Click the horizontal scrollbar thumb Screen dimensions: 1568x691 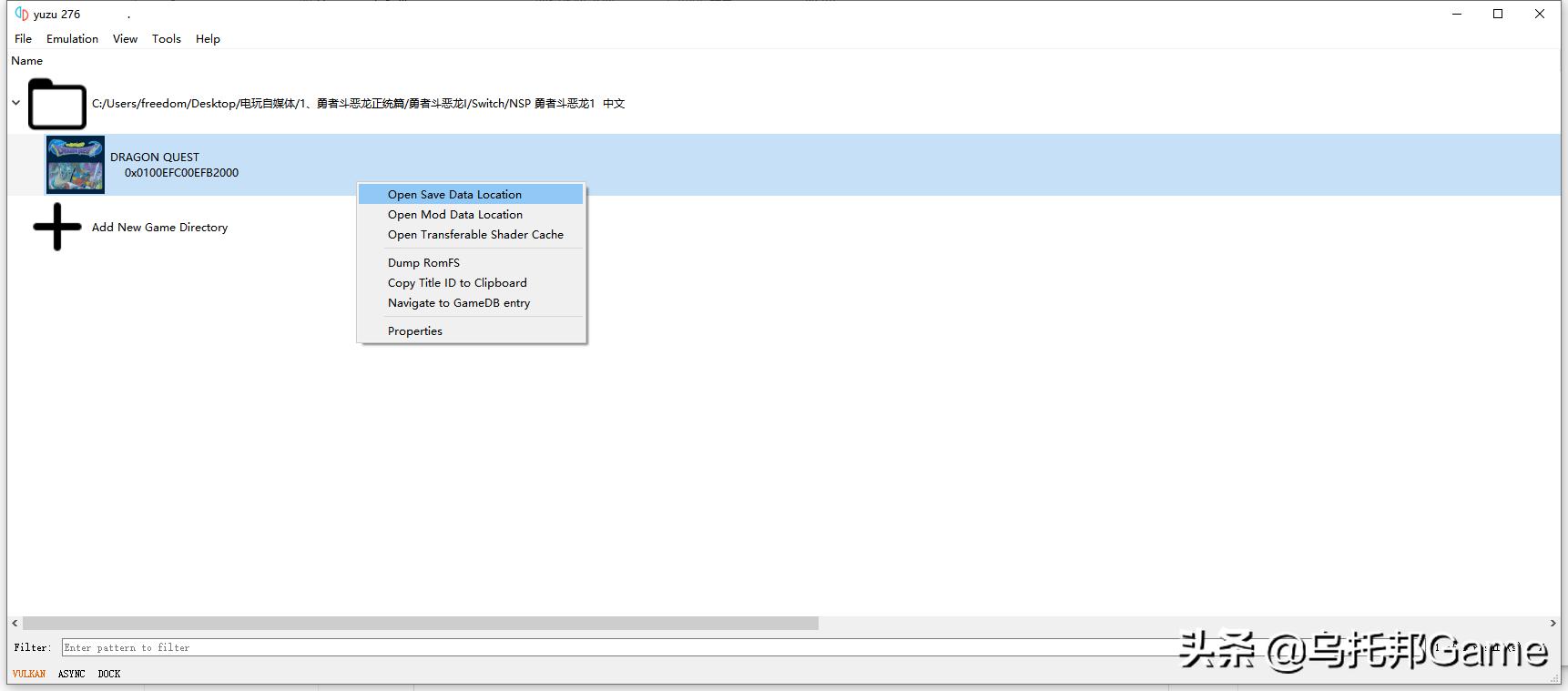click(421, 624)
